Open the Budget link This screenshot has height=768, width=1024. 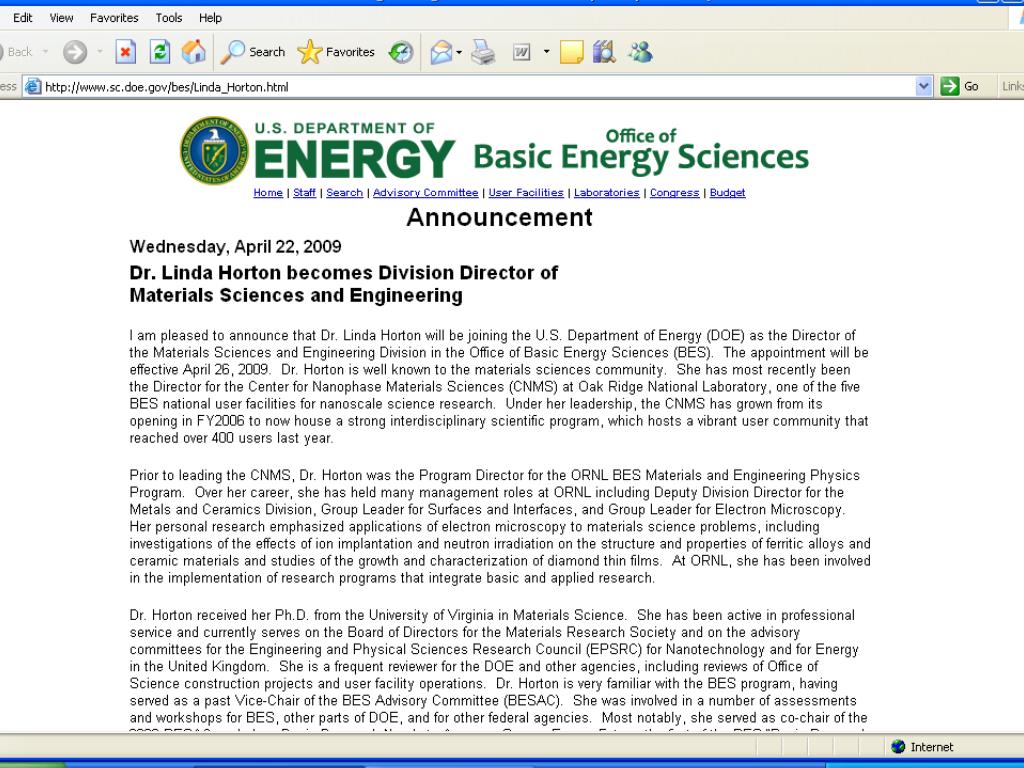pyautogui.click(x=728, y=193)
